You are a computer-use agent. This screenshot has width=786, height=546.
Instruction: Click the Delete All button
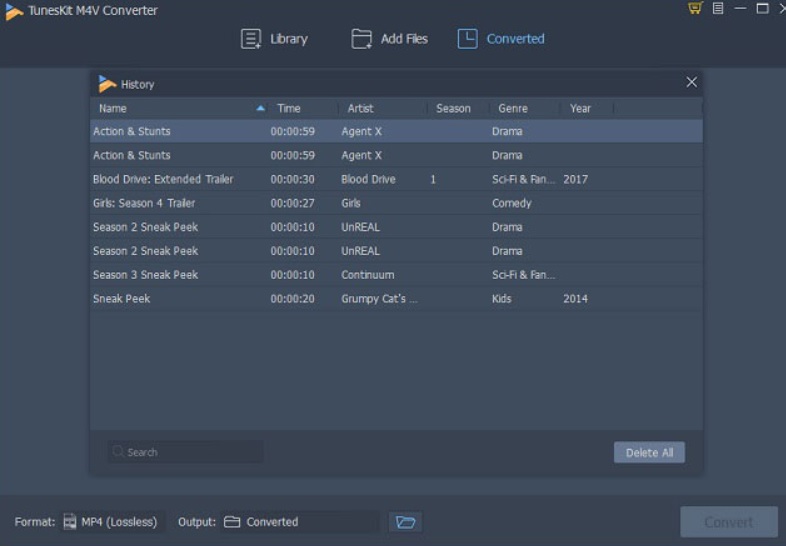pos(649,452)
